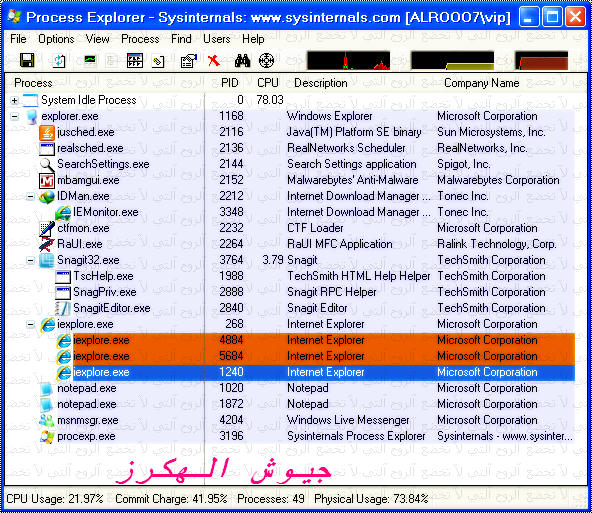The image size is (592, 513).
Task: Toggle the lower pane view toolbar icon
Action: 135,60
